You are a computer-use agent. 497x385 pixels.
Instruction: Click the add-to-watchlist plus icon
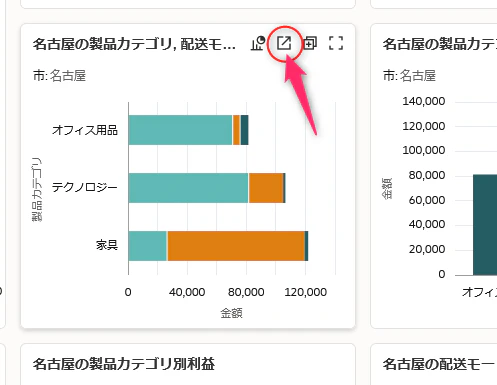pos(310,43)
